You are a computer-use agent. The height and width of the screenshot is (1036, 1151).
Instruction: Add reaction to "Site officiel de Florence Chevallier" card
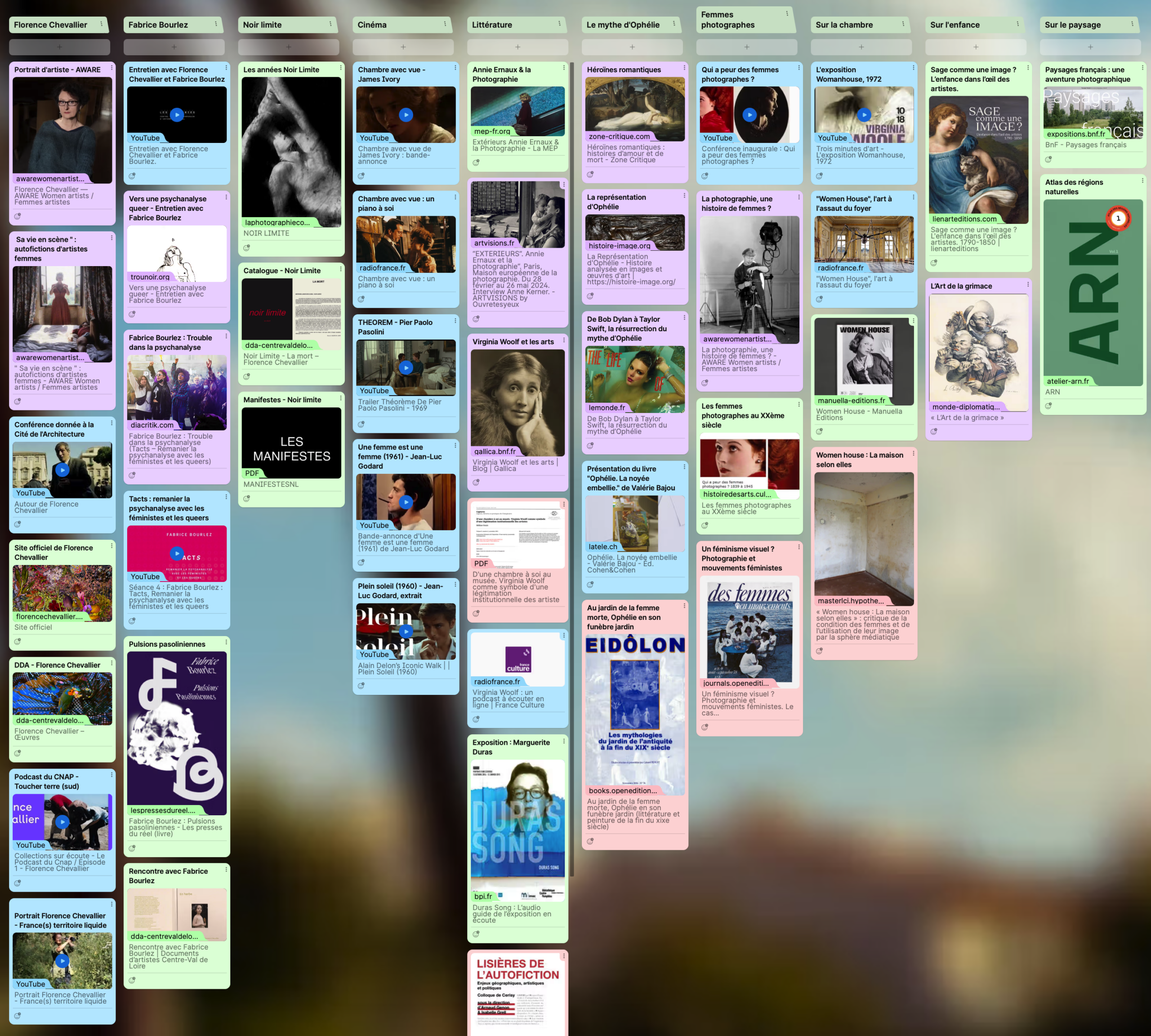(x=18, y=641)
